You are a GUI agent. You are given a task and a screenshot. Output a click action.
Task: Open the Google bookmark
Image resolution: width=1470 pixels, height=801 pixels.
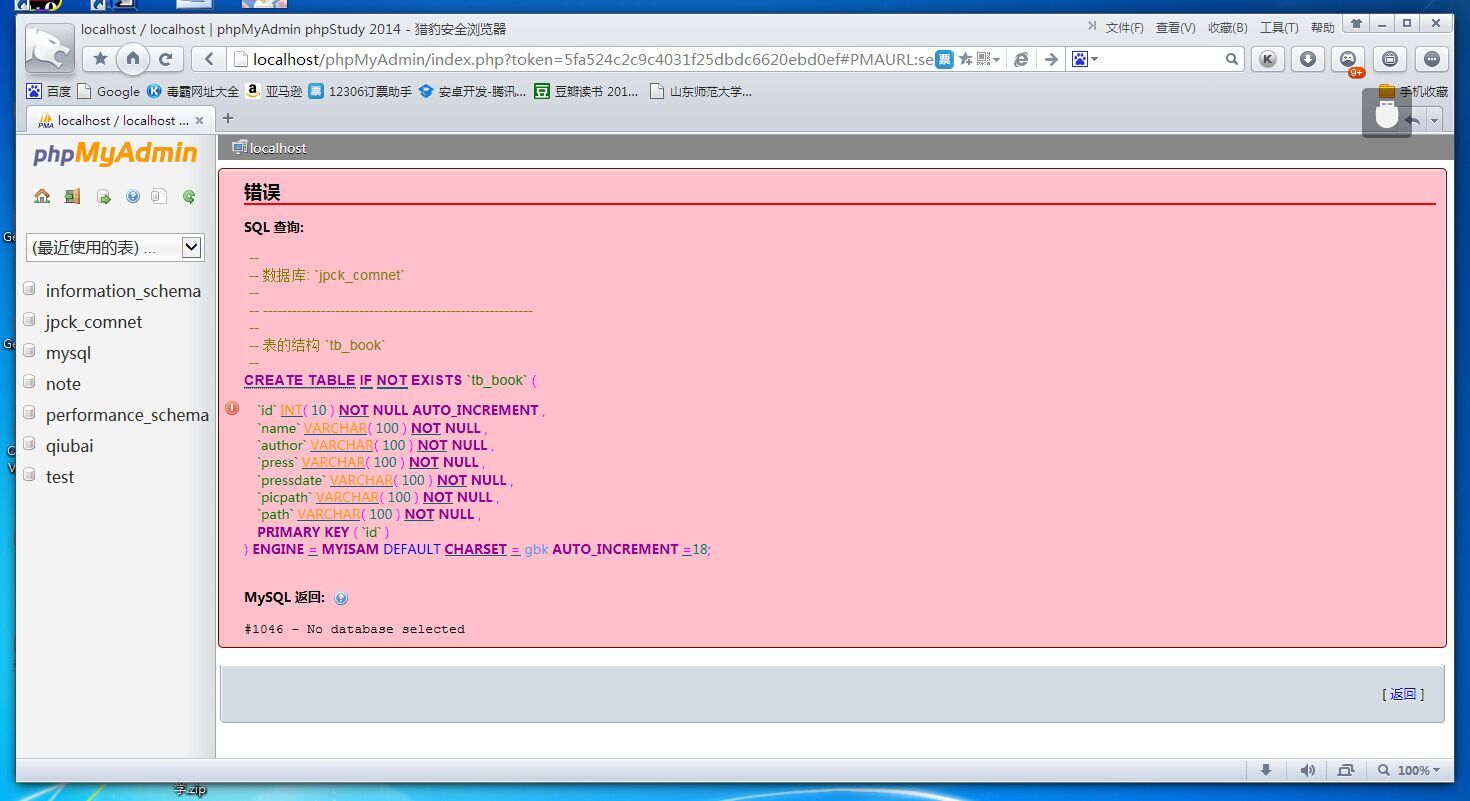click(109, 91)
